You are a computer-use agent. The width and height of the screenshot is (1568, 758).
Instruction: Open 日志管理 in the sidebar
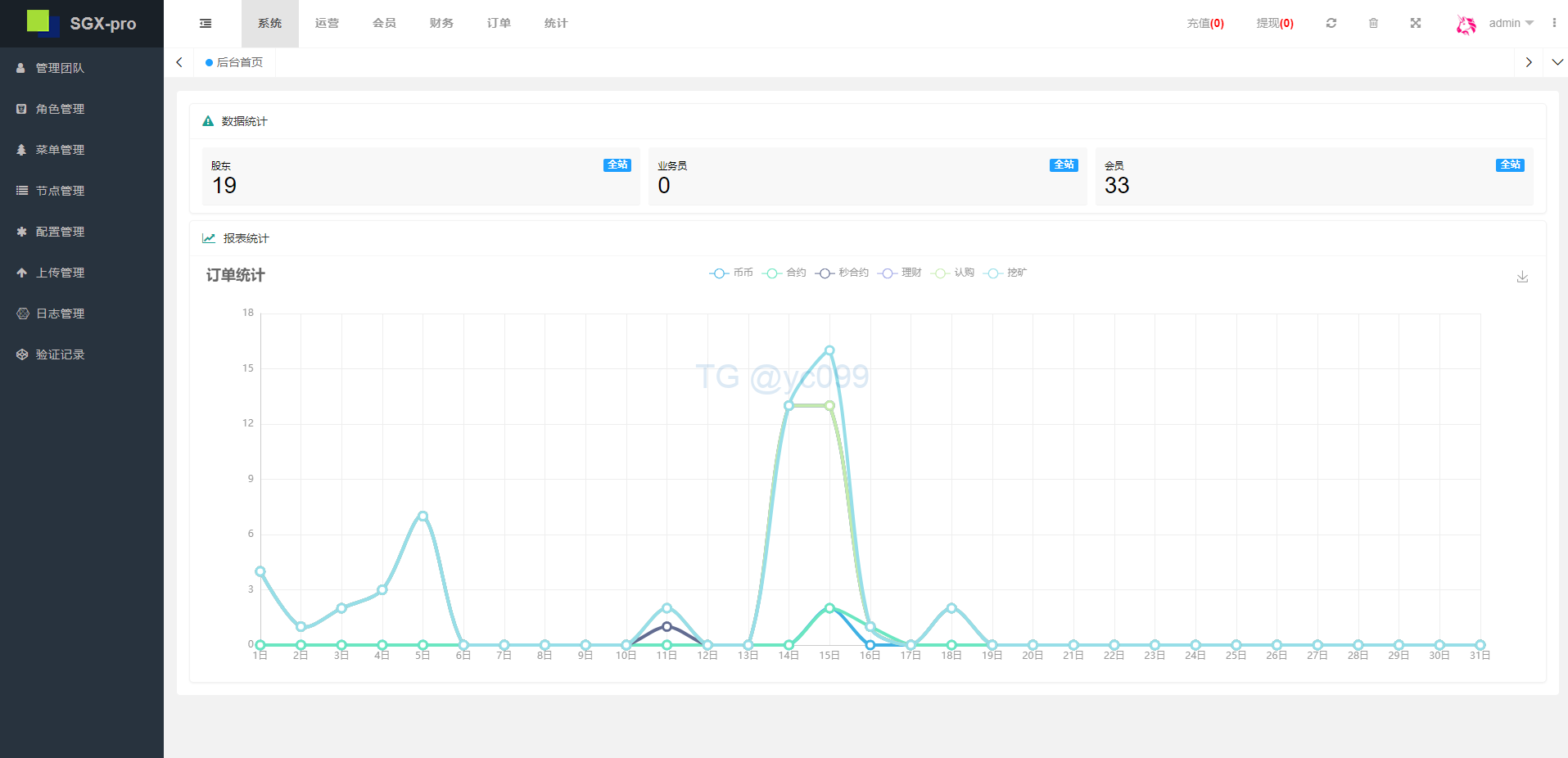click(60, 314)
